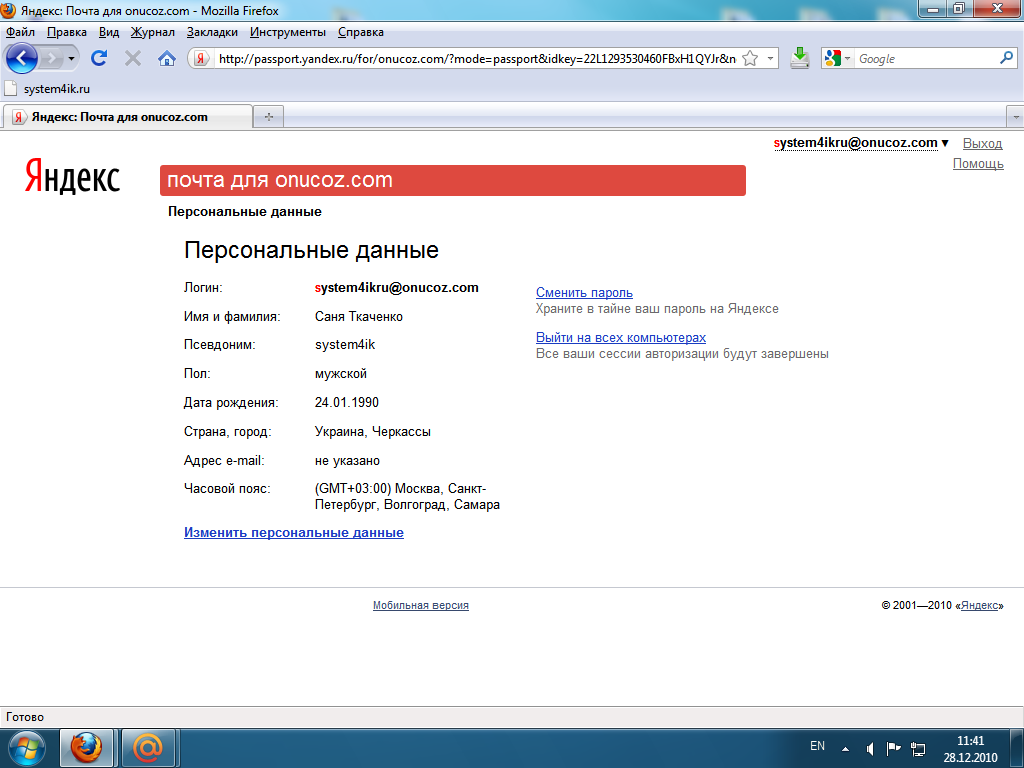Open the back/forward history dropdown arrow

[x=71, y=59]
